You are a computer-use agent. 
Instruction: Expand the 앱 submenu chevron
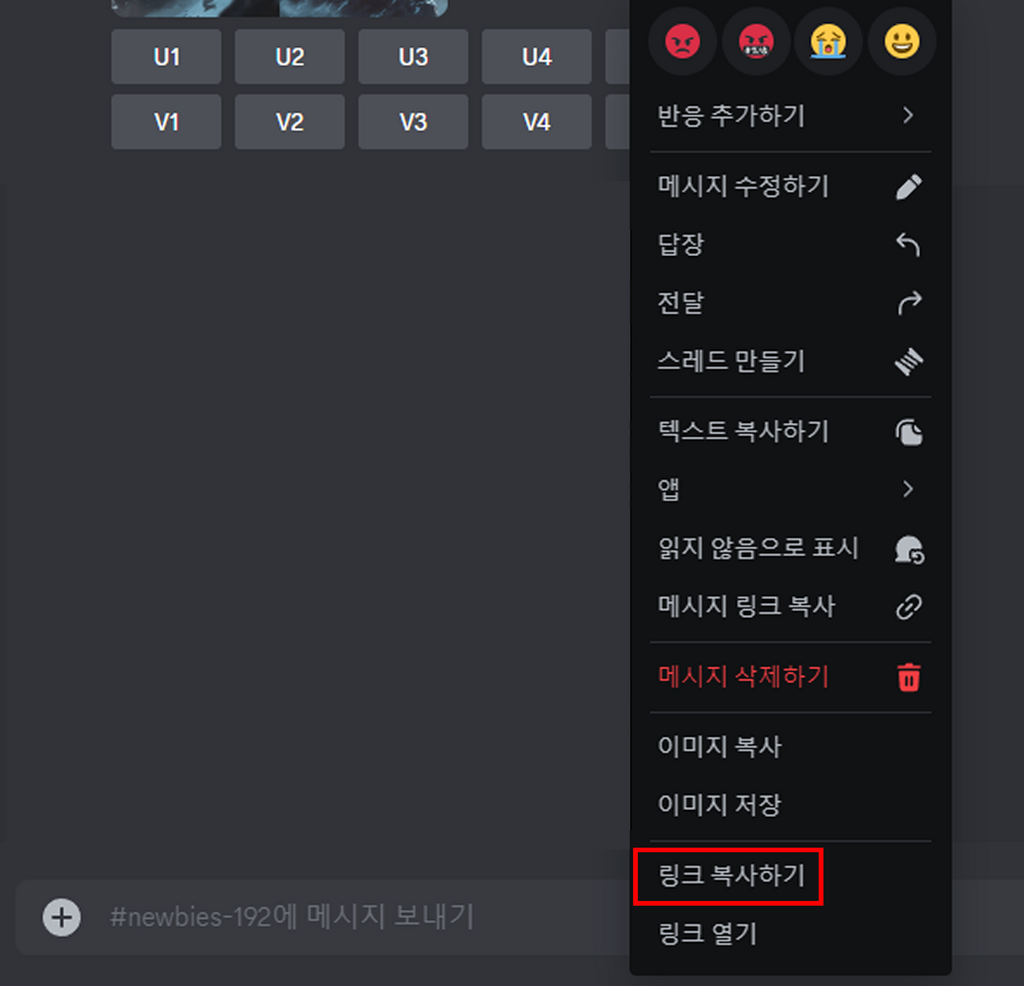908,489
